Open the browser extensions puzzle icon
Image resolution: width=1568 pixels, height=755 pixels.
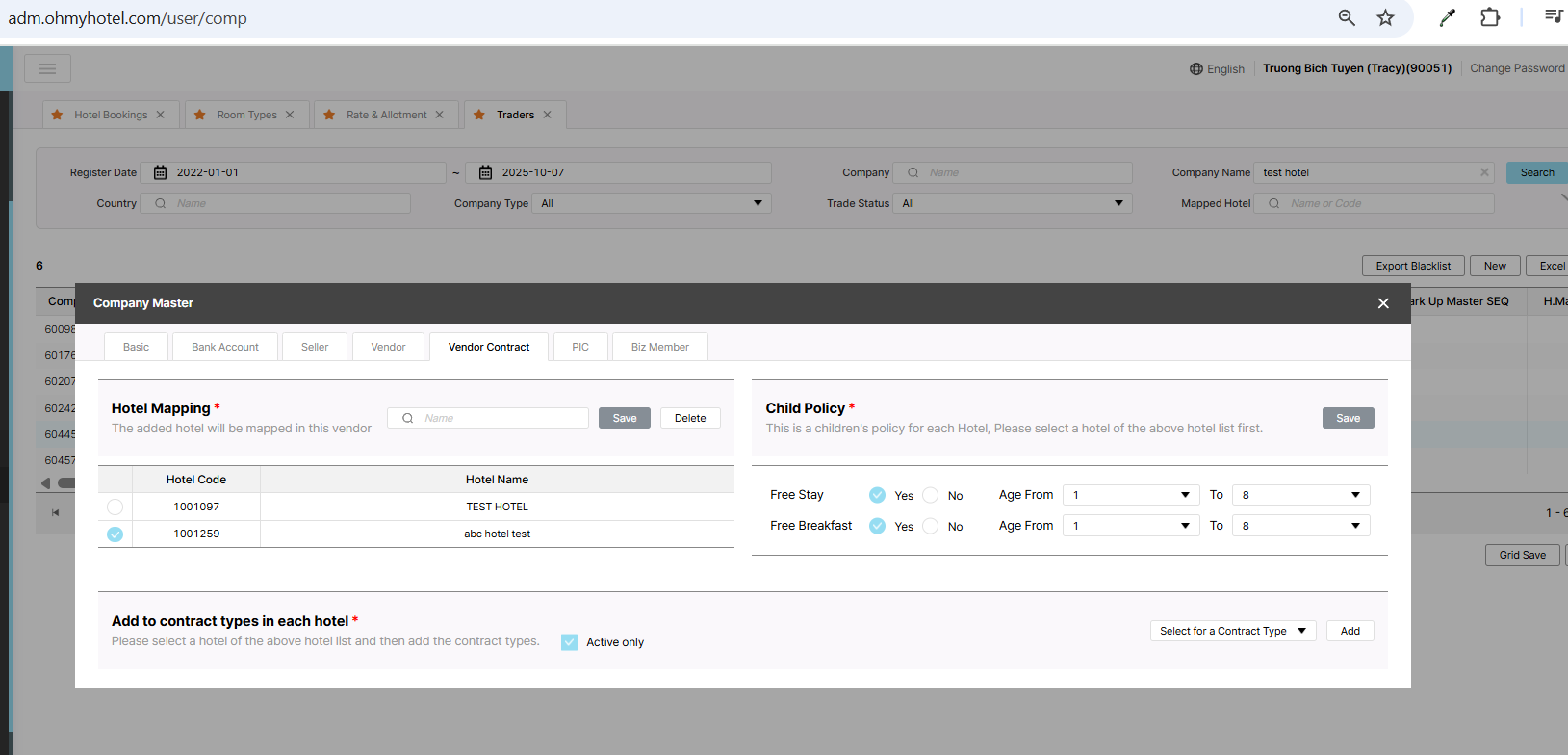pyautogui.click(x=1490, y=17)
